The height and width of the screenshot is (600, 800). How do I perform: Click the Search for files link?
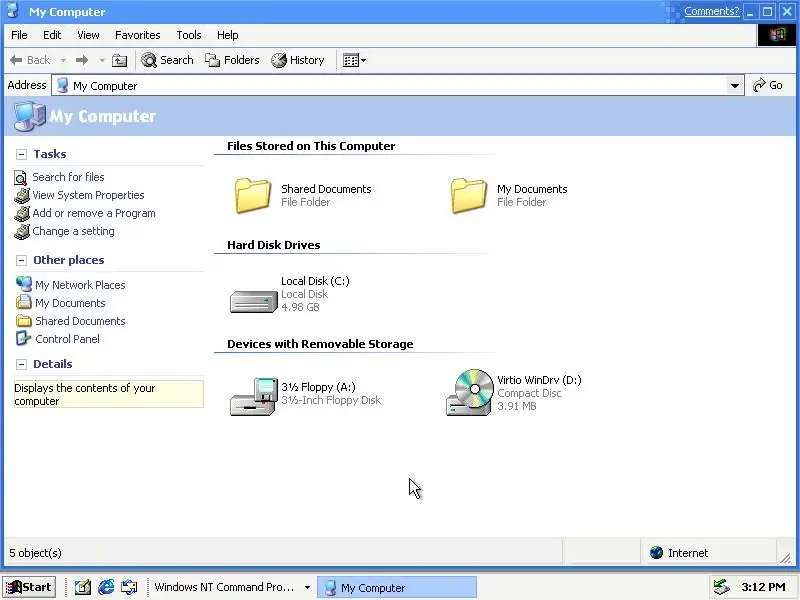(68, 177)
